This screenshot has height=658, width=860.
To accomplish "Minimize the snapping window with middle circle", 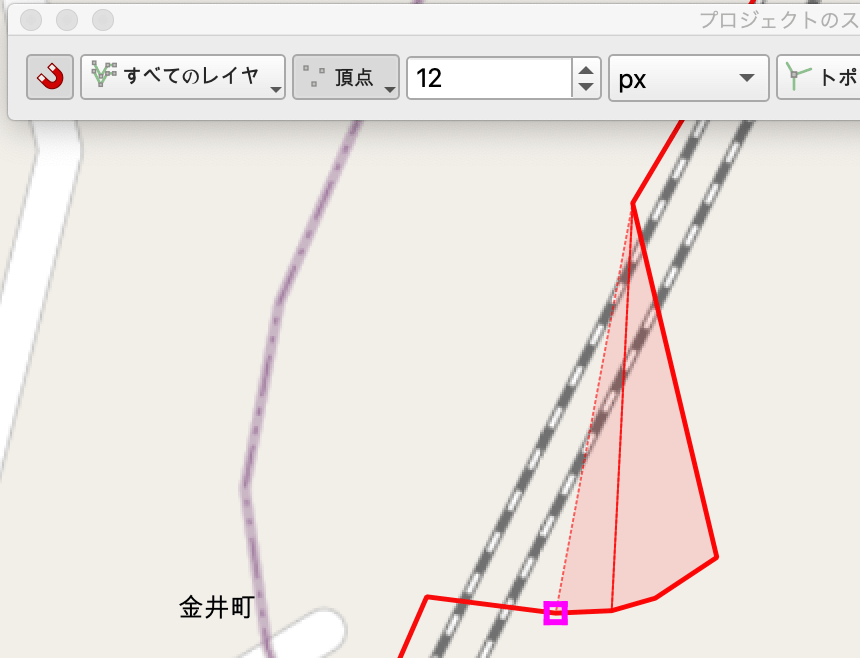I will [x=67, y=20].
